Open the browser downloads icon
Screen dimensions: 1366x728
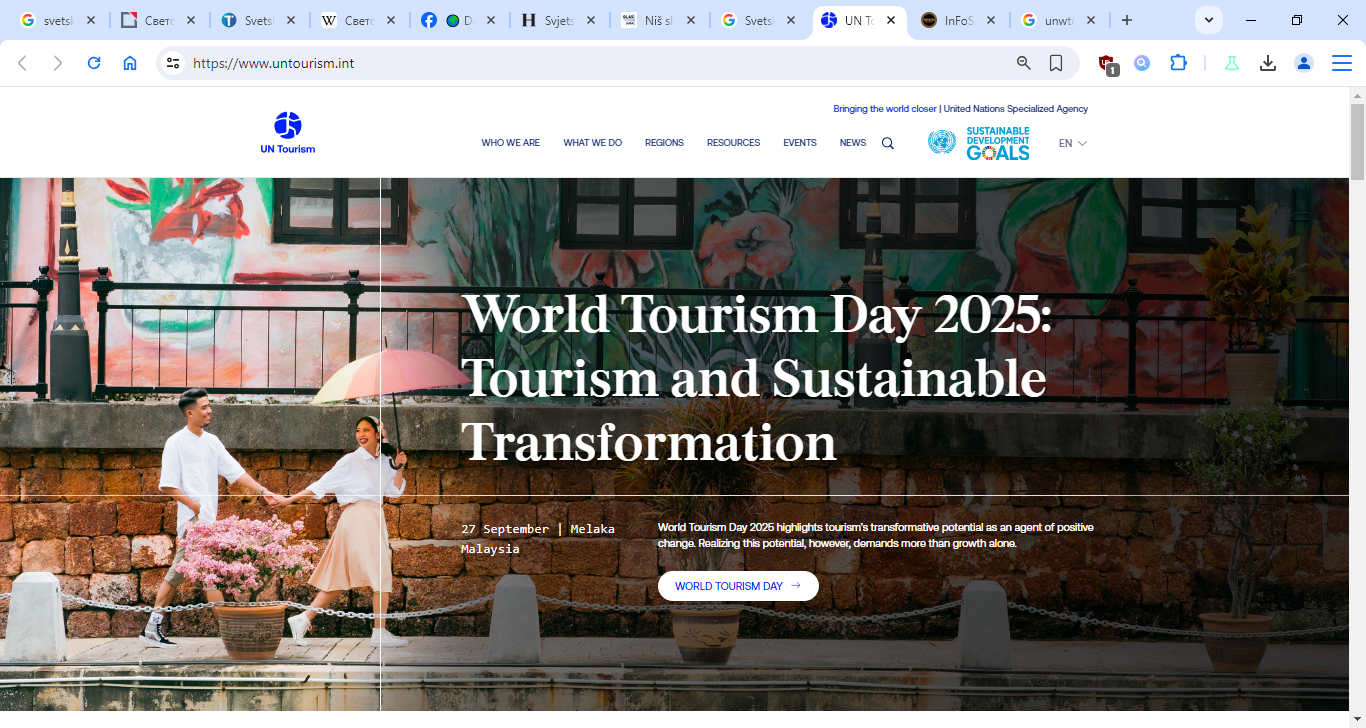[x=1268, y=63]
